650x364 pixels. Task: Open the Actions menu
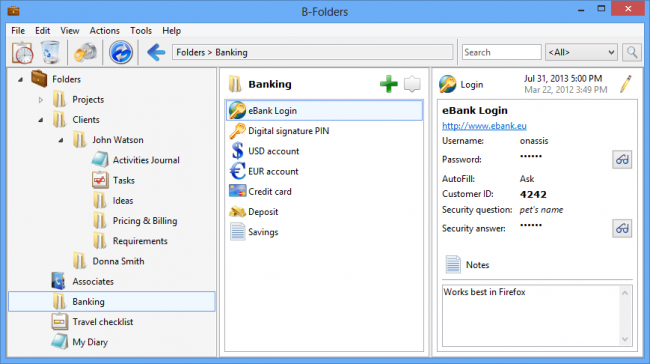(x=104, y=31)
